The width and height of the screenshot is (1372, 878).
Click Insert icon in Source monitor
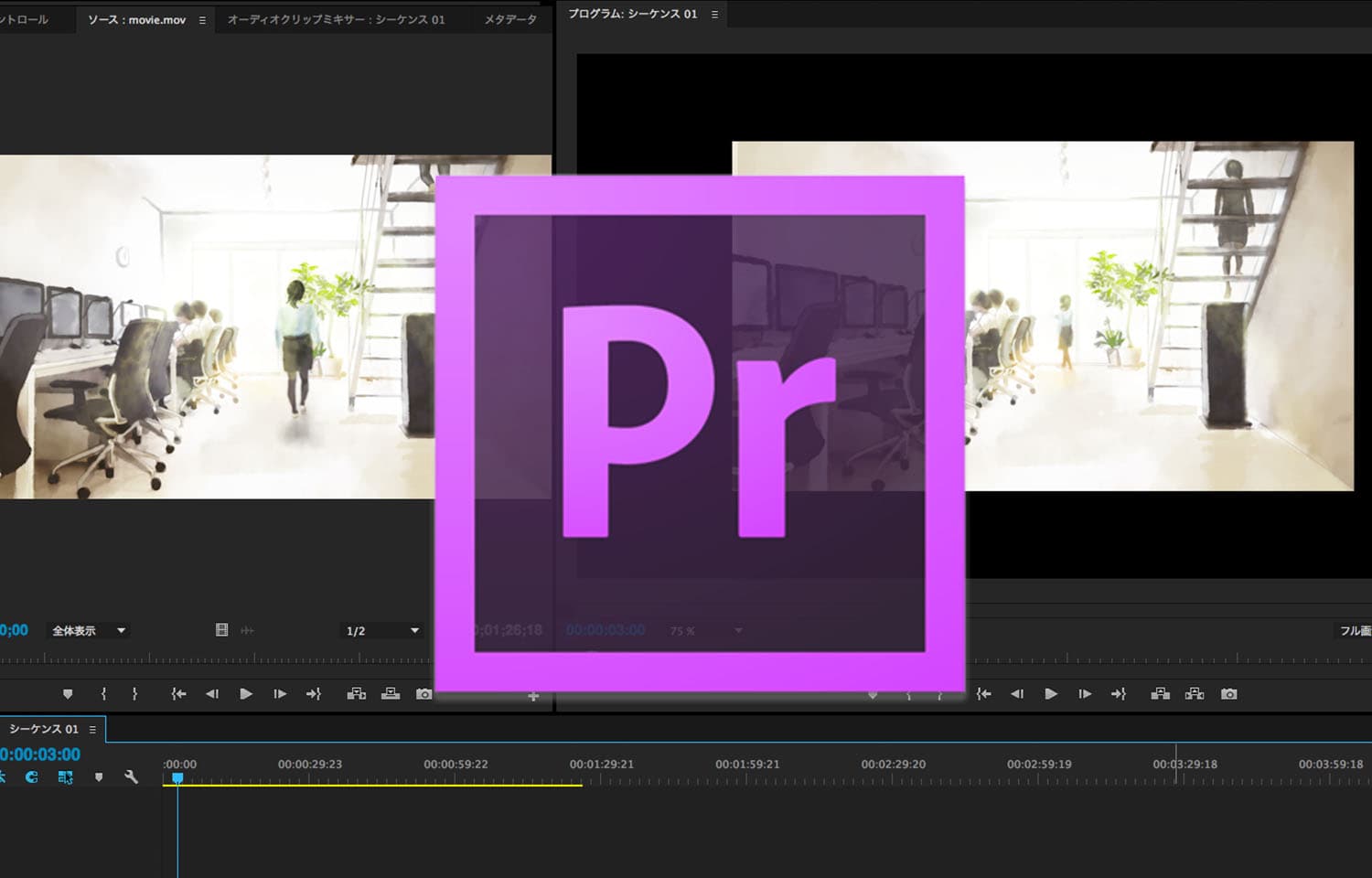click(357, 694)
